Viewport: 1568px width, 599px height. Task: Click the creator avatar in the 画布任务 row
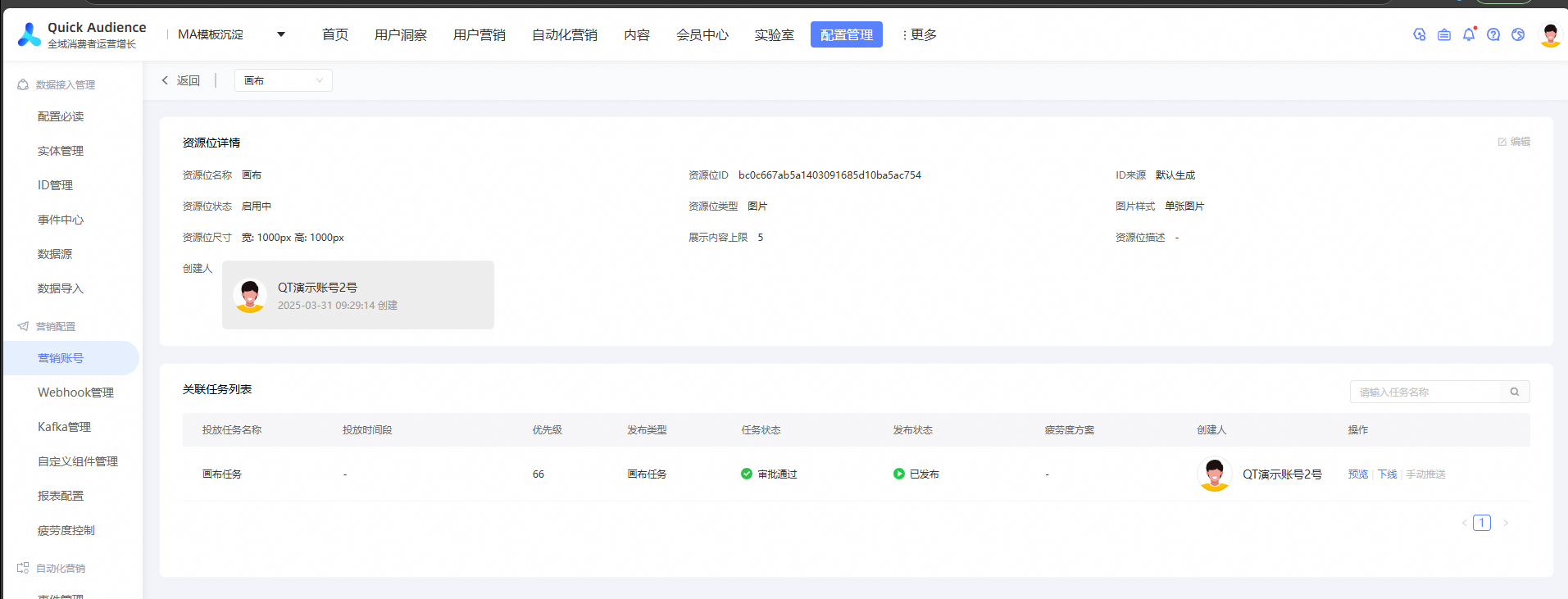pos(1215,474)
